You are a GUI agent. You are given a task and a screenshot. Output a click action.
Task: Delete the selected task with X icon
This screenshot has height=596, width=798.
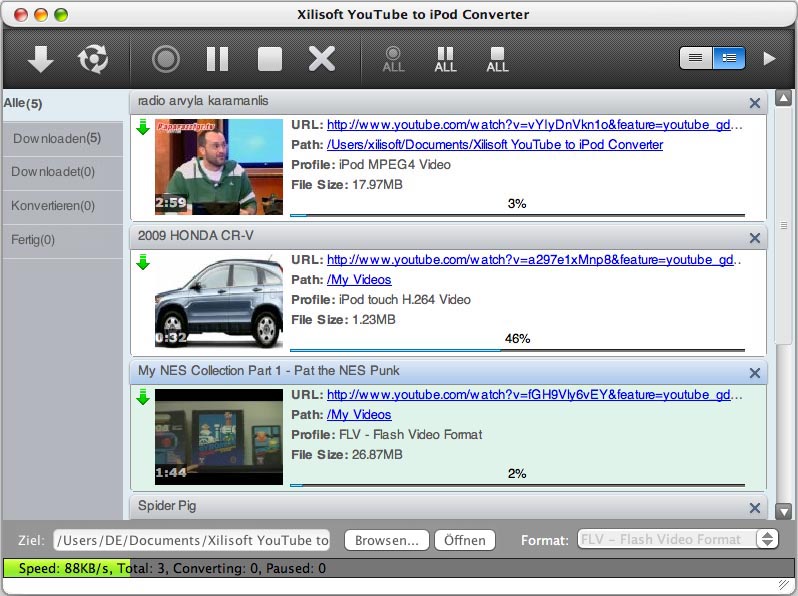click(x=322, y=59)
